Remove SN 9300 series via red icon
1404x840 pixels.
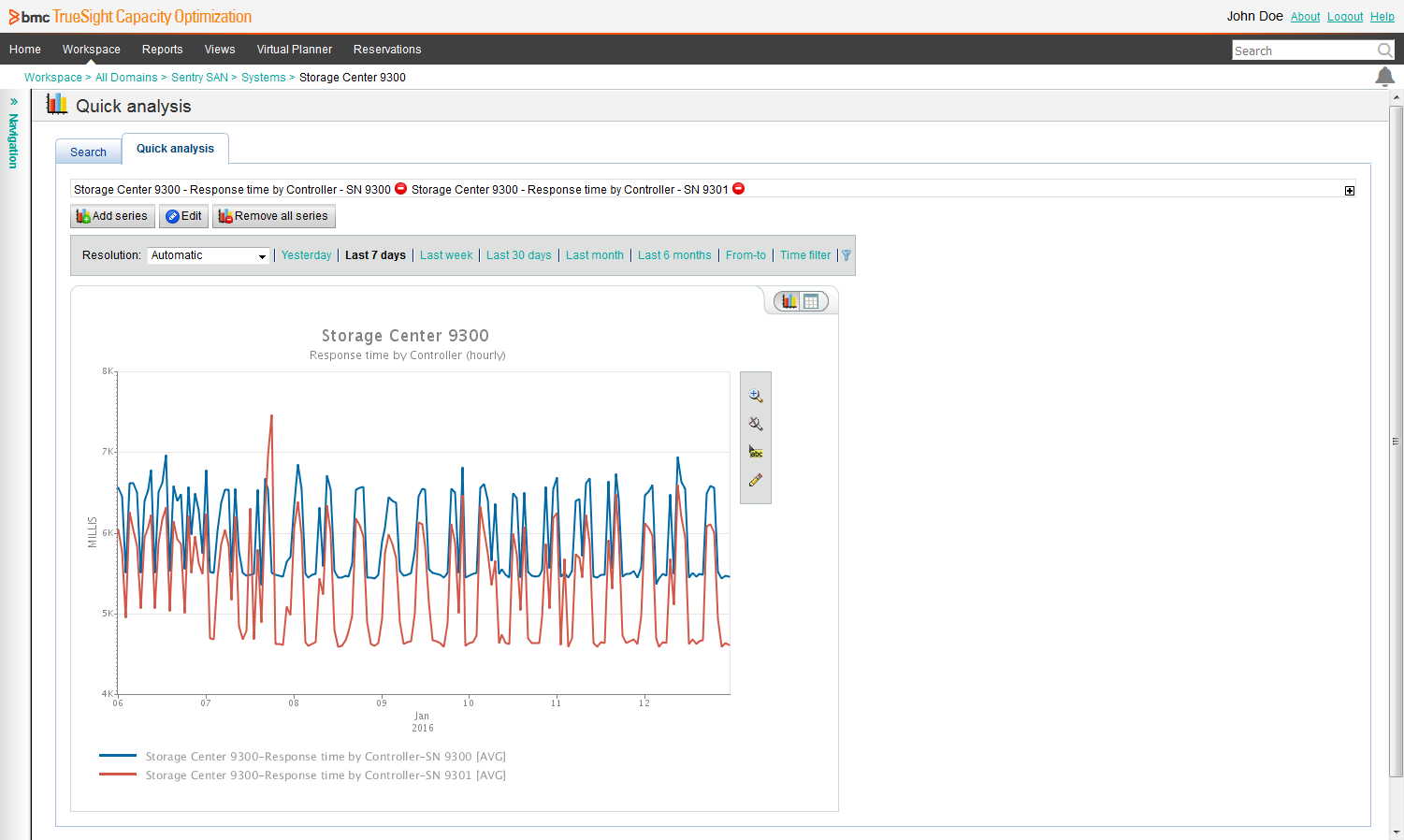pos(400,188)
